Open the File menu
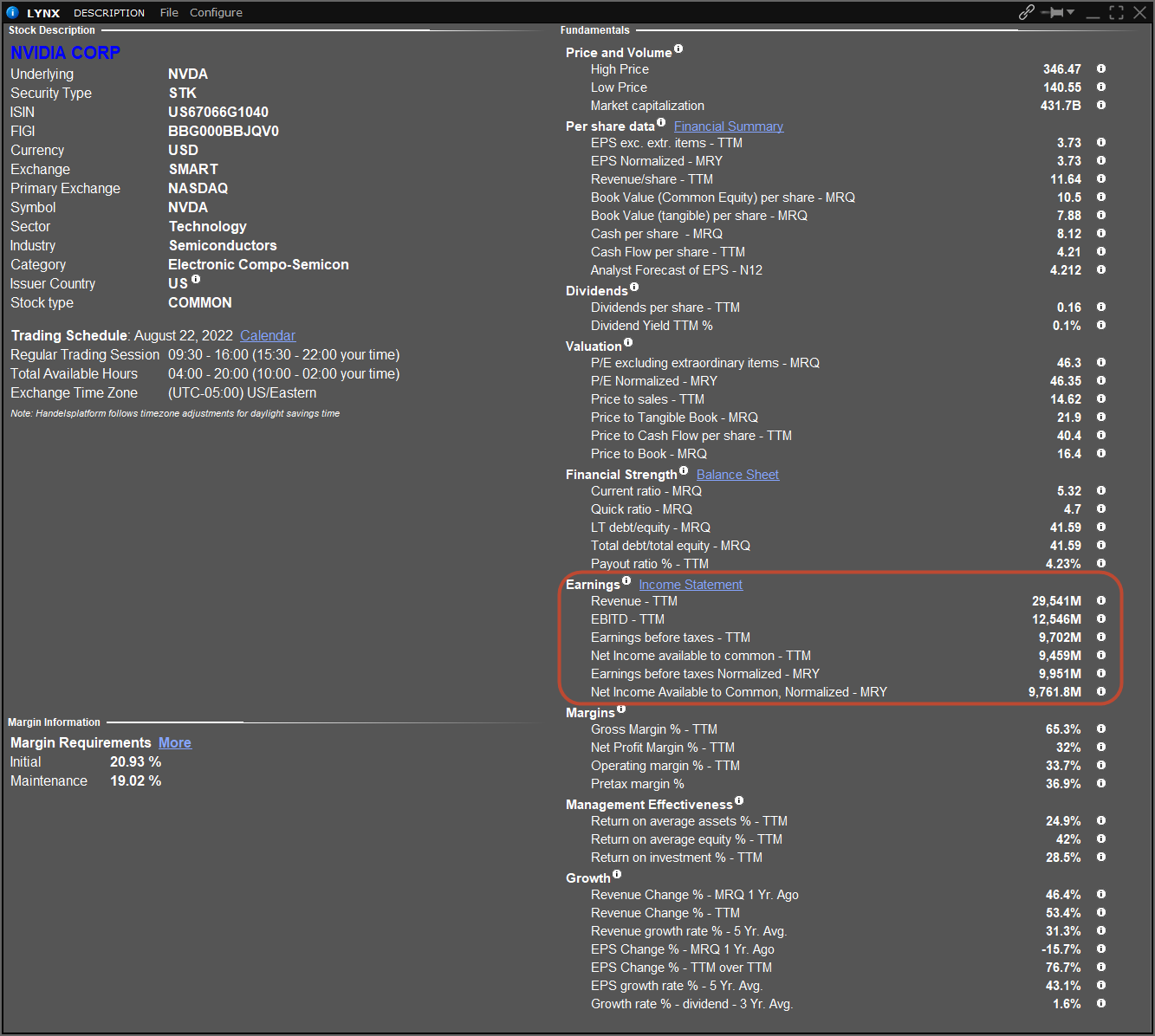 coord(169,12)
